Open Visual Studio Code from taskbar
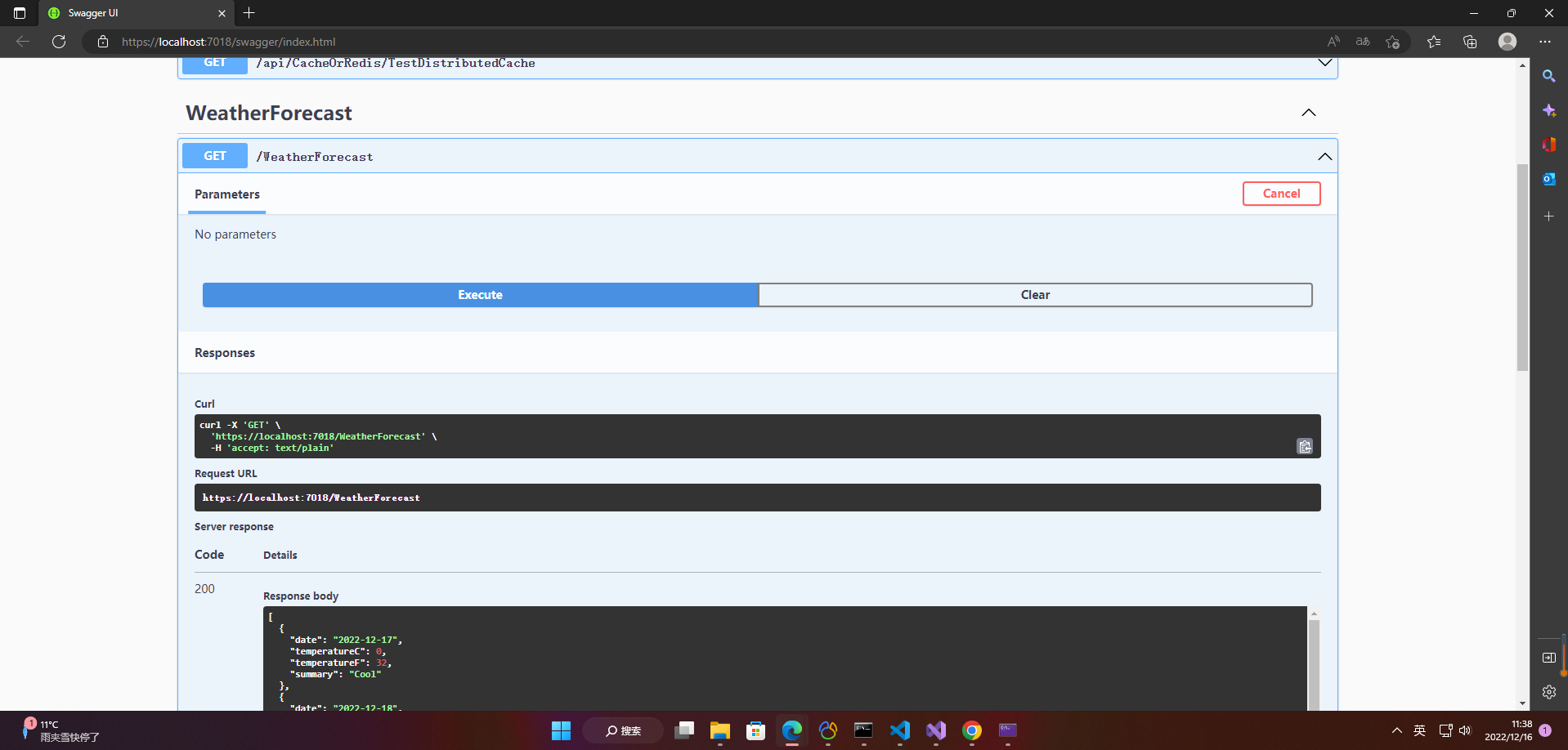1568x750 pixels. click(899, 730)
